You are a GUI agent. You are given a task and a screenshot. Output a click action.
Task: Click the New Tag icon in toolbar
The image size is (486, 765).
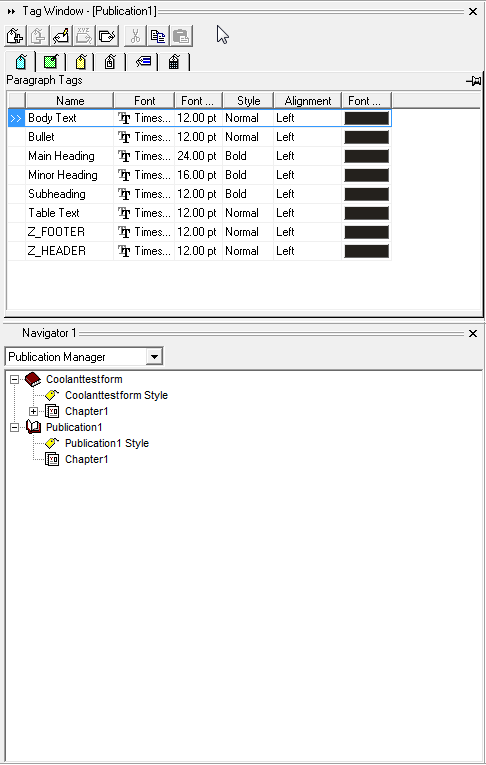tap(15, 36)
